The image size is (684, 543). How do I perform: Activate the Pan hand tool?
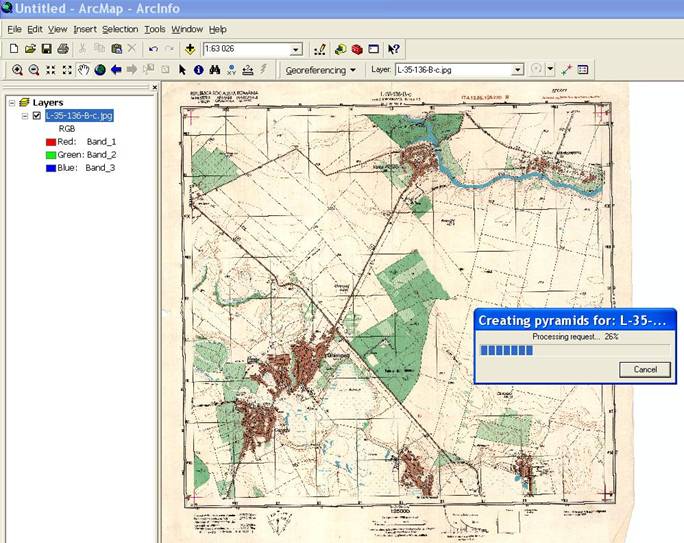coord(84,70)
